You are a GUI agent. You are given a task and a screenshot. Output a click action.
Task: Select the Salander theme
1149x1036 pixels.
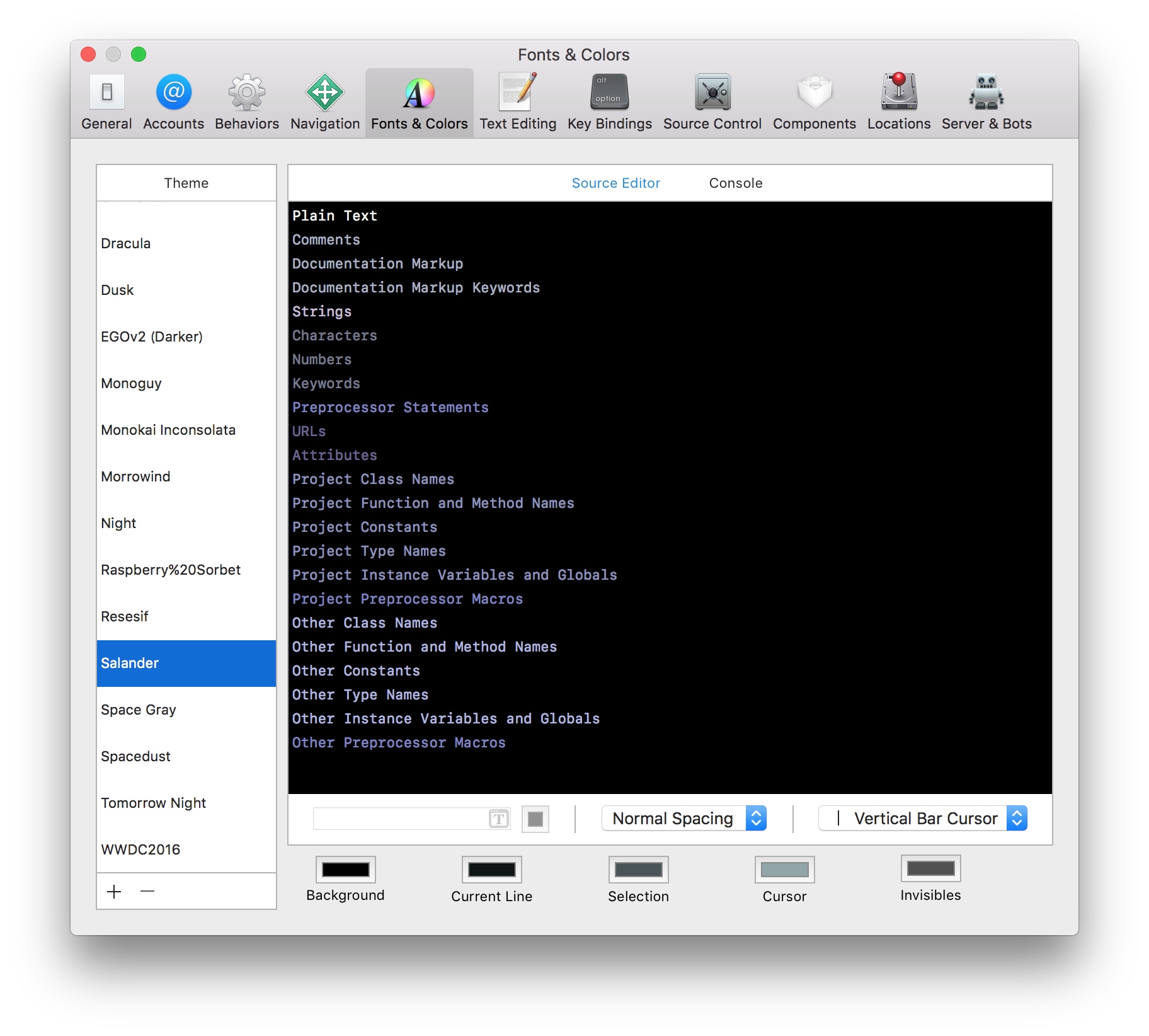pyautogui.click(x=186, y=664)
